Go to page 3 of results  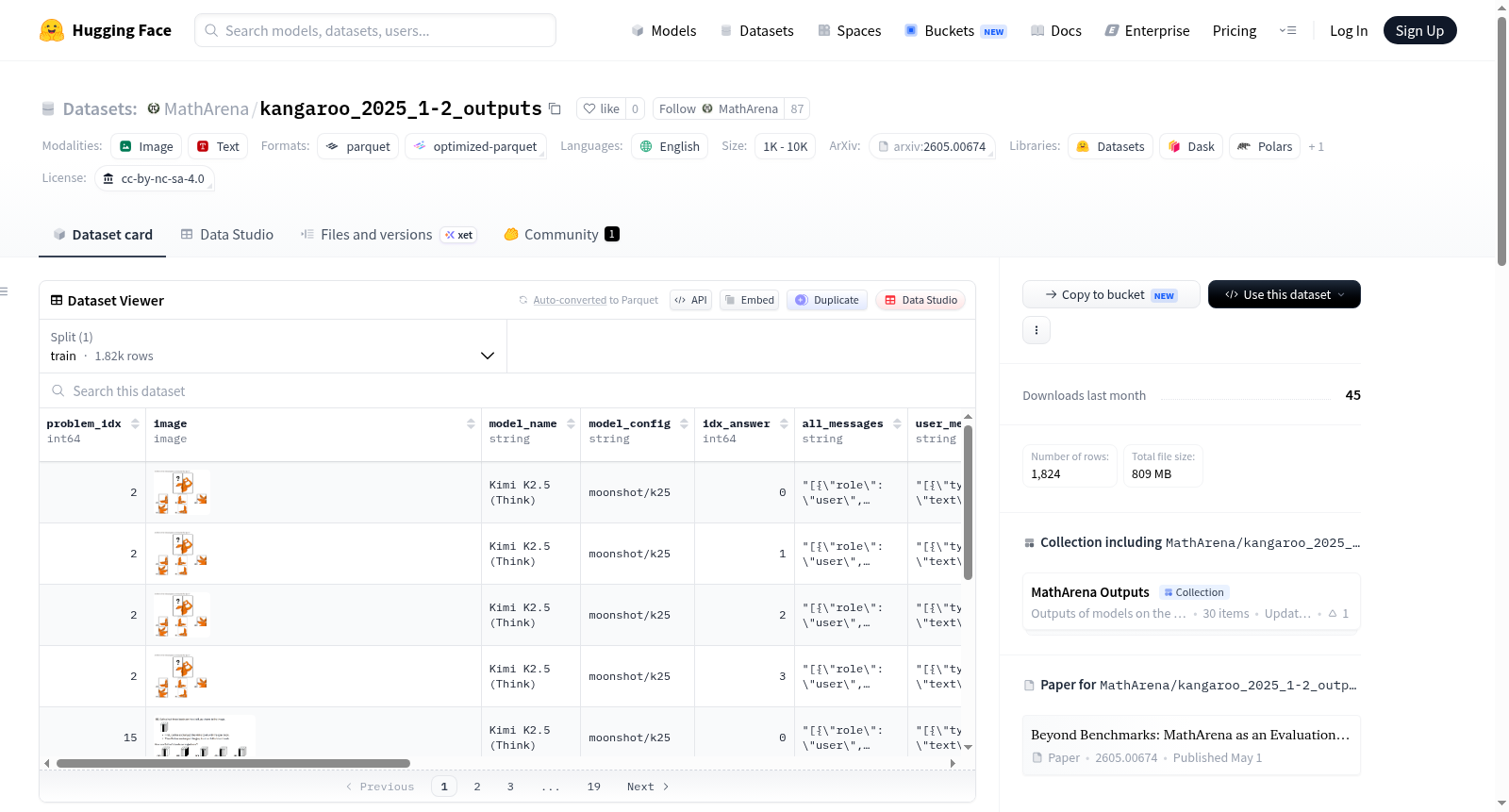click(510, 787)
